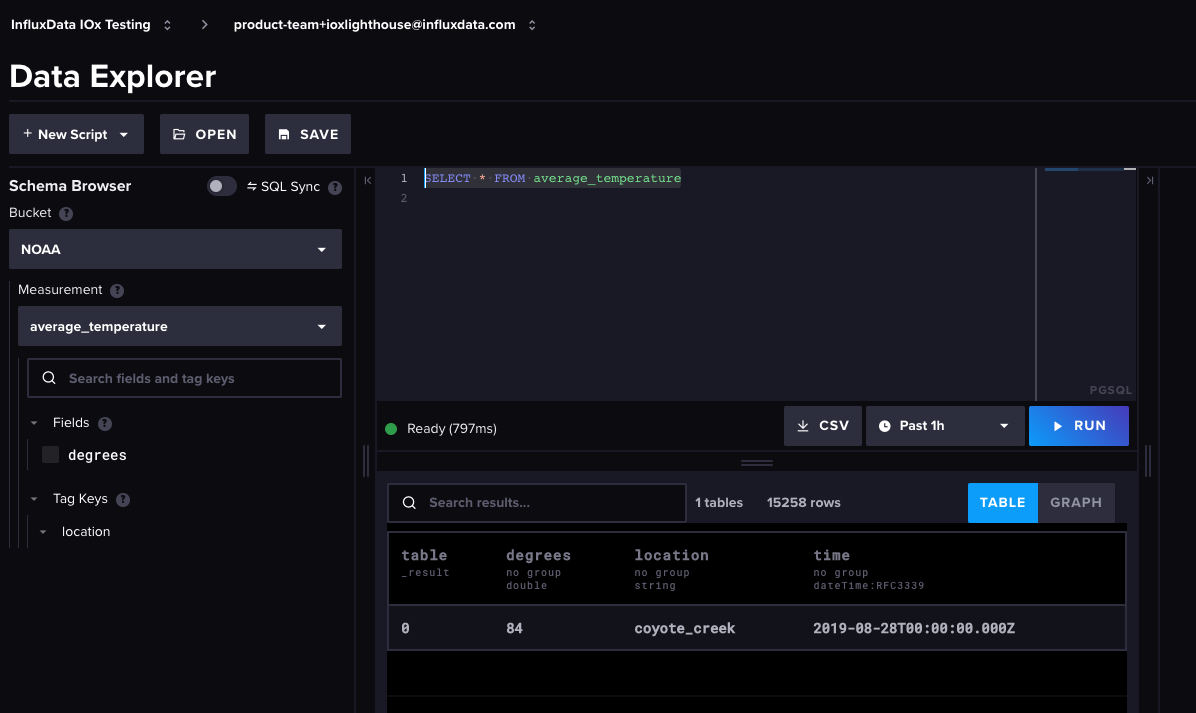Expand the location tag key
The width and height of the screenshot is (1196, 713).
(42, 531)
